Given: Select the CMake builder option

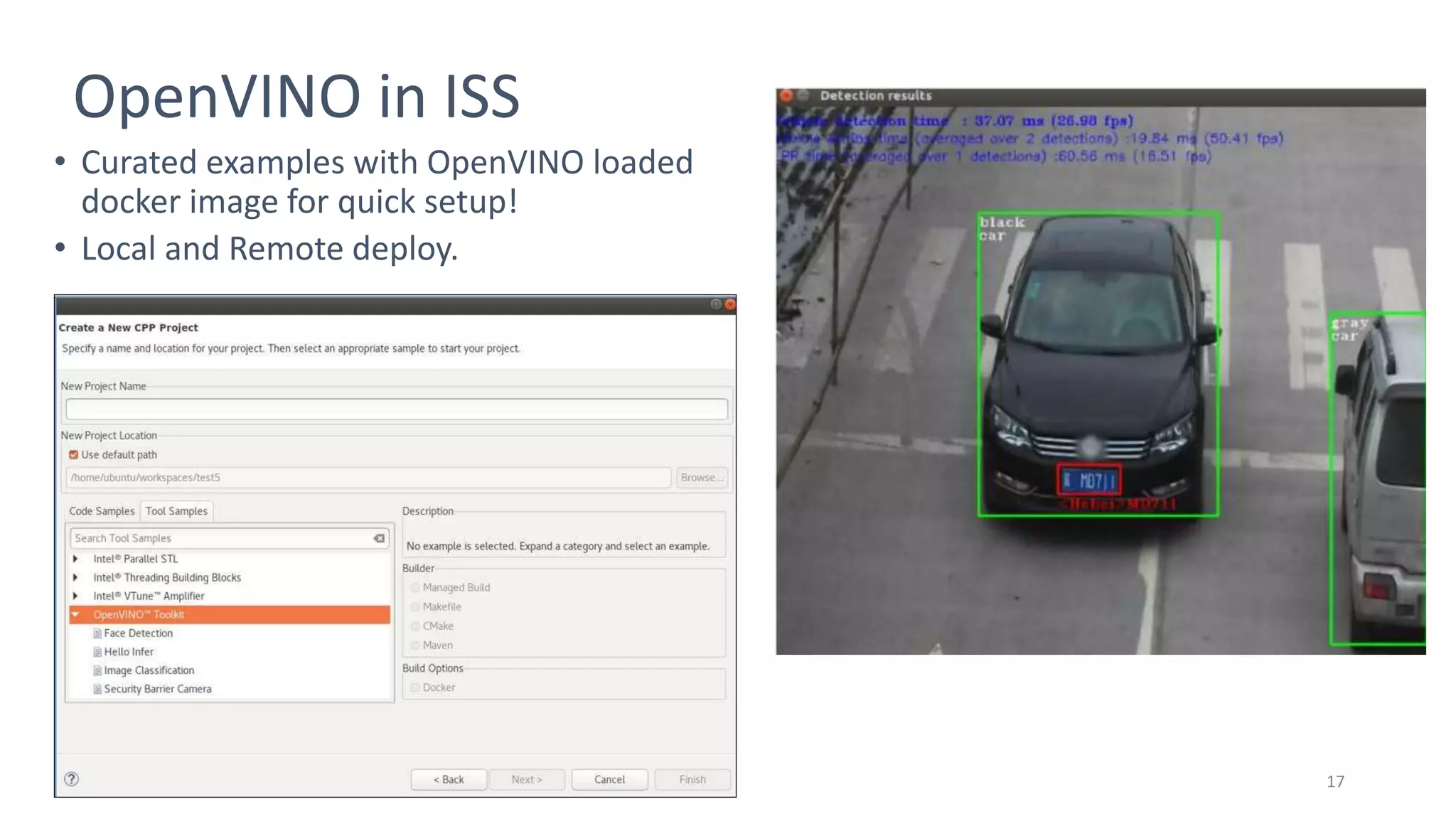Looking at the screenshot, I should 415,626.
